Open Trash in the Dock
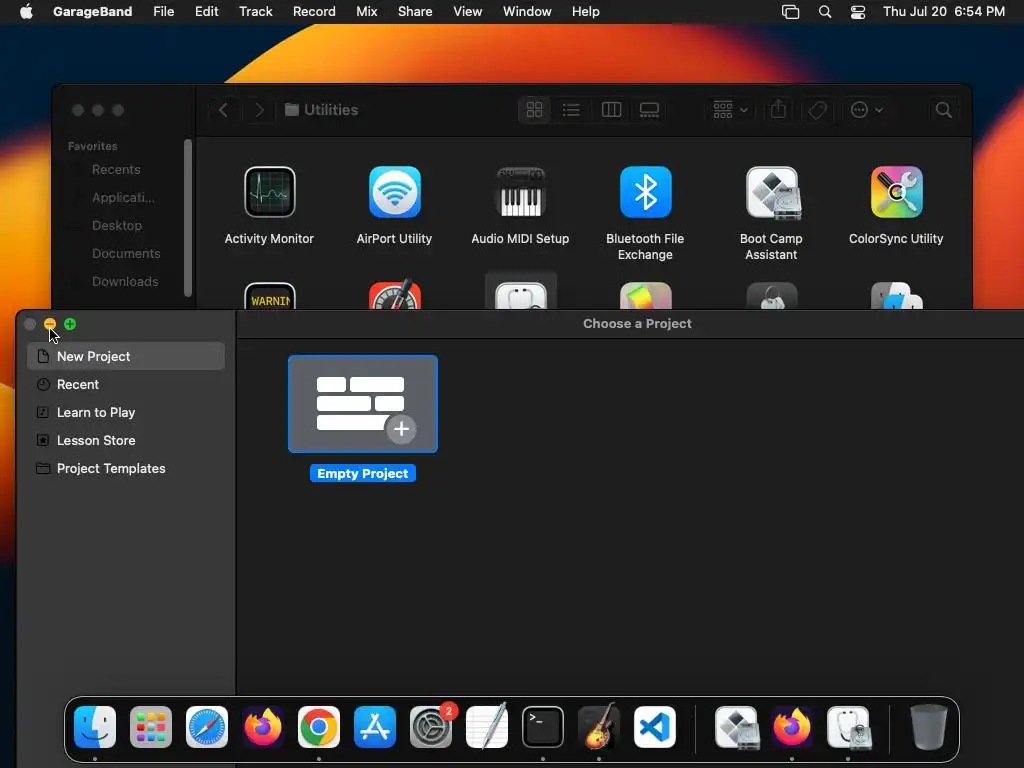This screenshot has height=768, width=1024. [x=929, y=727]
